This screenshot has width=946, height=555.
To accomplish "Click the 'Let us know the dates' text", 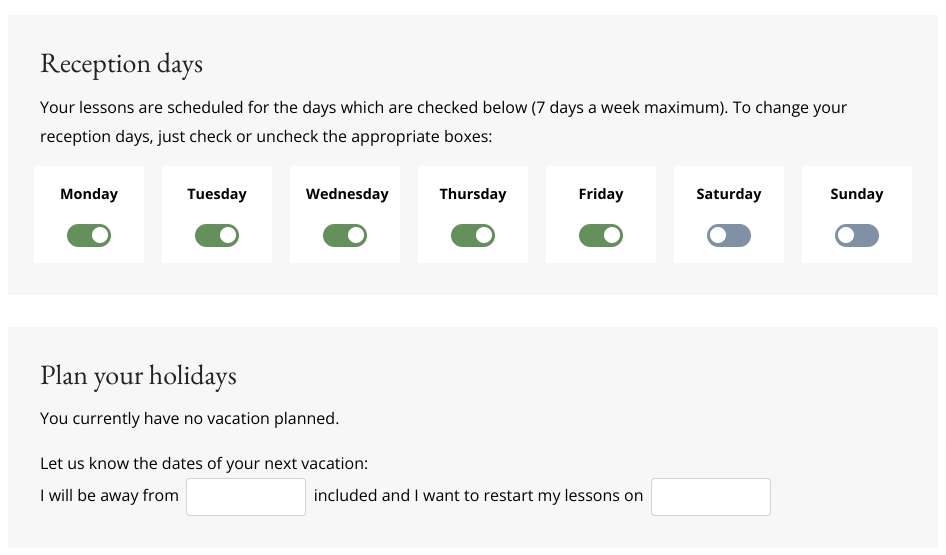I will [204, 464].
